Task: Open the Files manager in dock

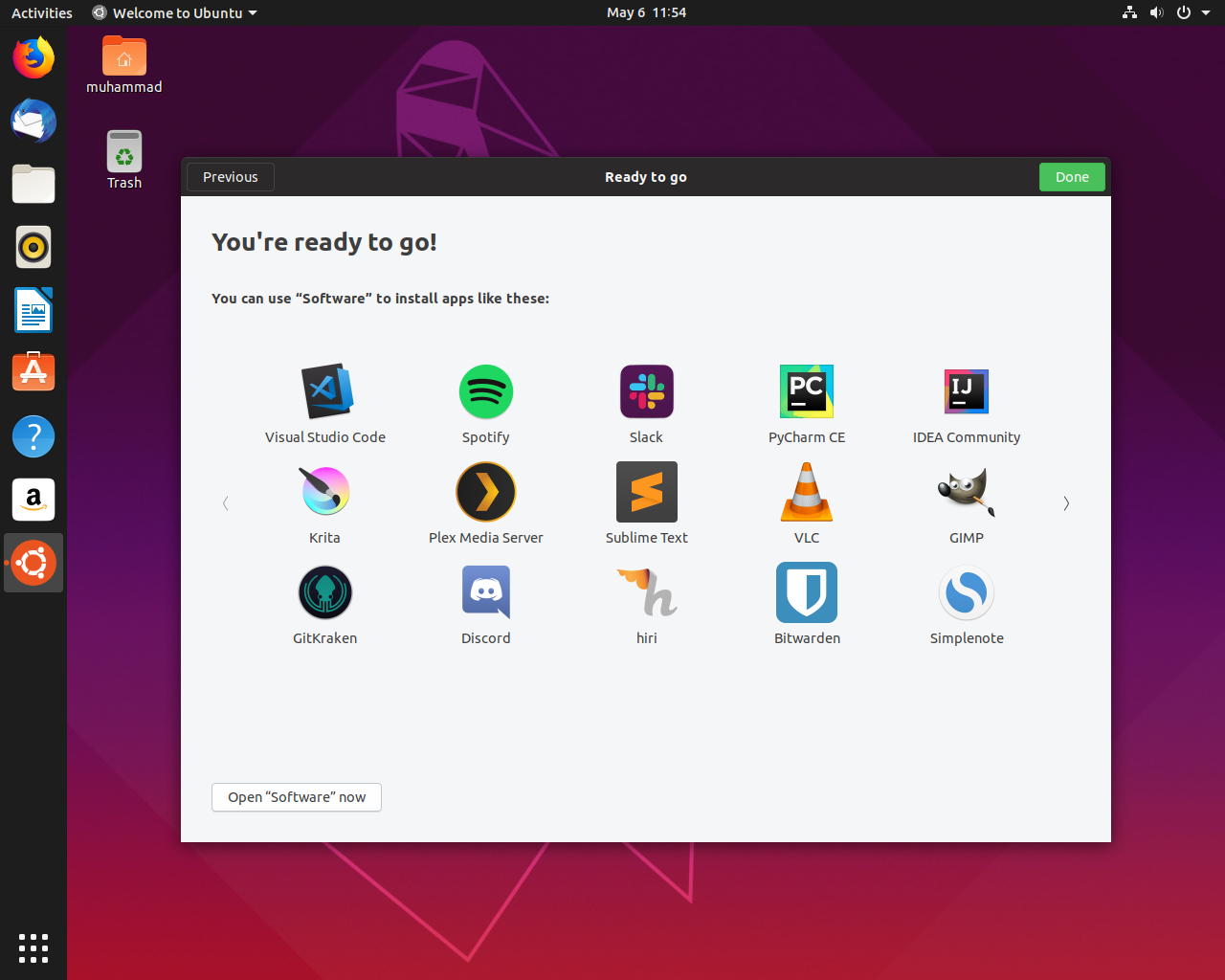Action: pos(33,184)
